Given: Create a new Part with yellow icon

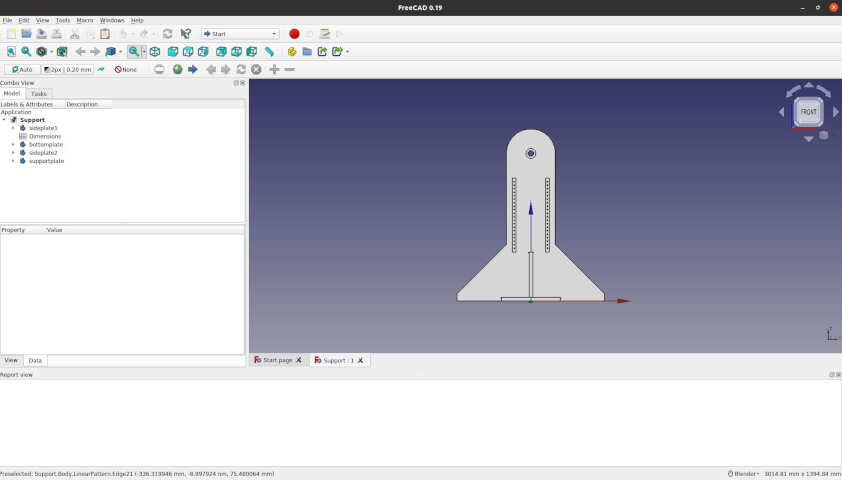Looking at the screenshot, I should point(292,52).
